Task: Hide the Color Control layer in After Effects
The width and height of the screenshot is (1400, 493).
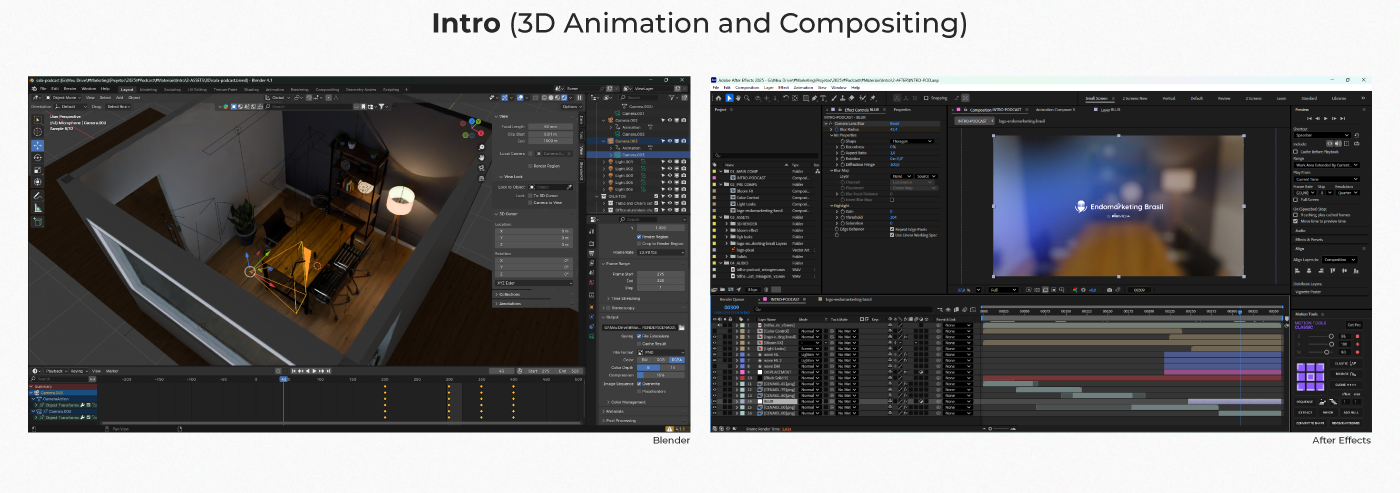Action: [715, 331]
